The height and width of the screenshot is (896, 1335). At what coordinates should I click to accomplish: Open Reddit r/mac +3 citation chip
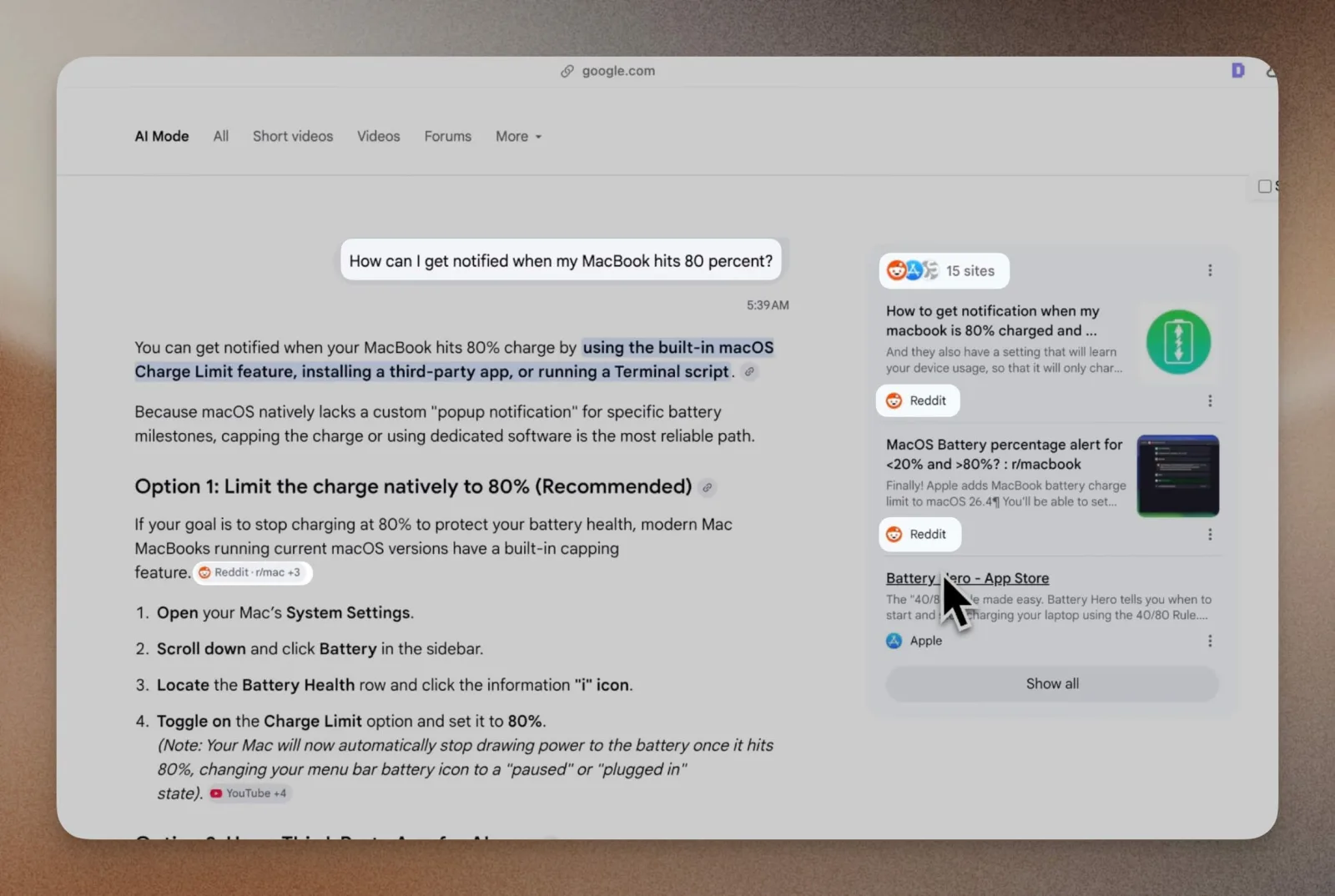coord(253,572)
